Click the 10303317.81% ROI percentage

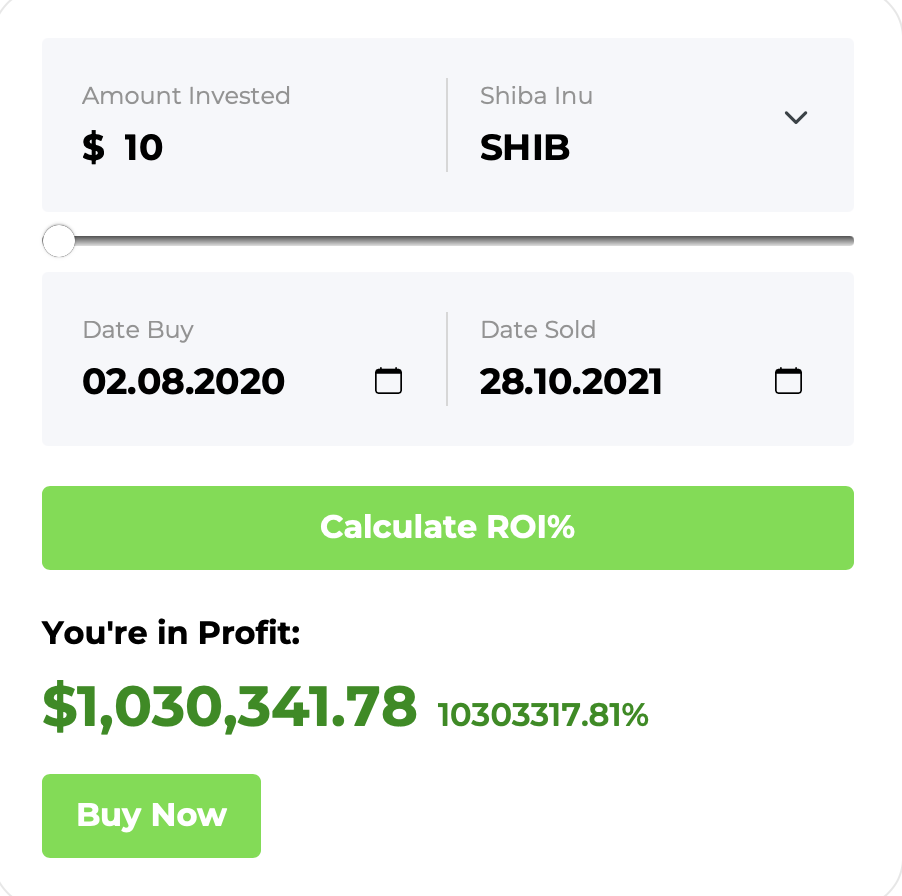click(x=543, y=716)
